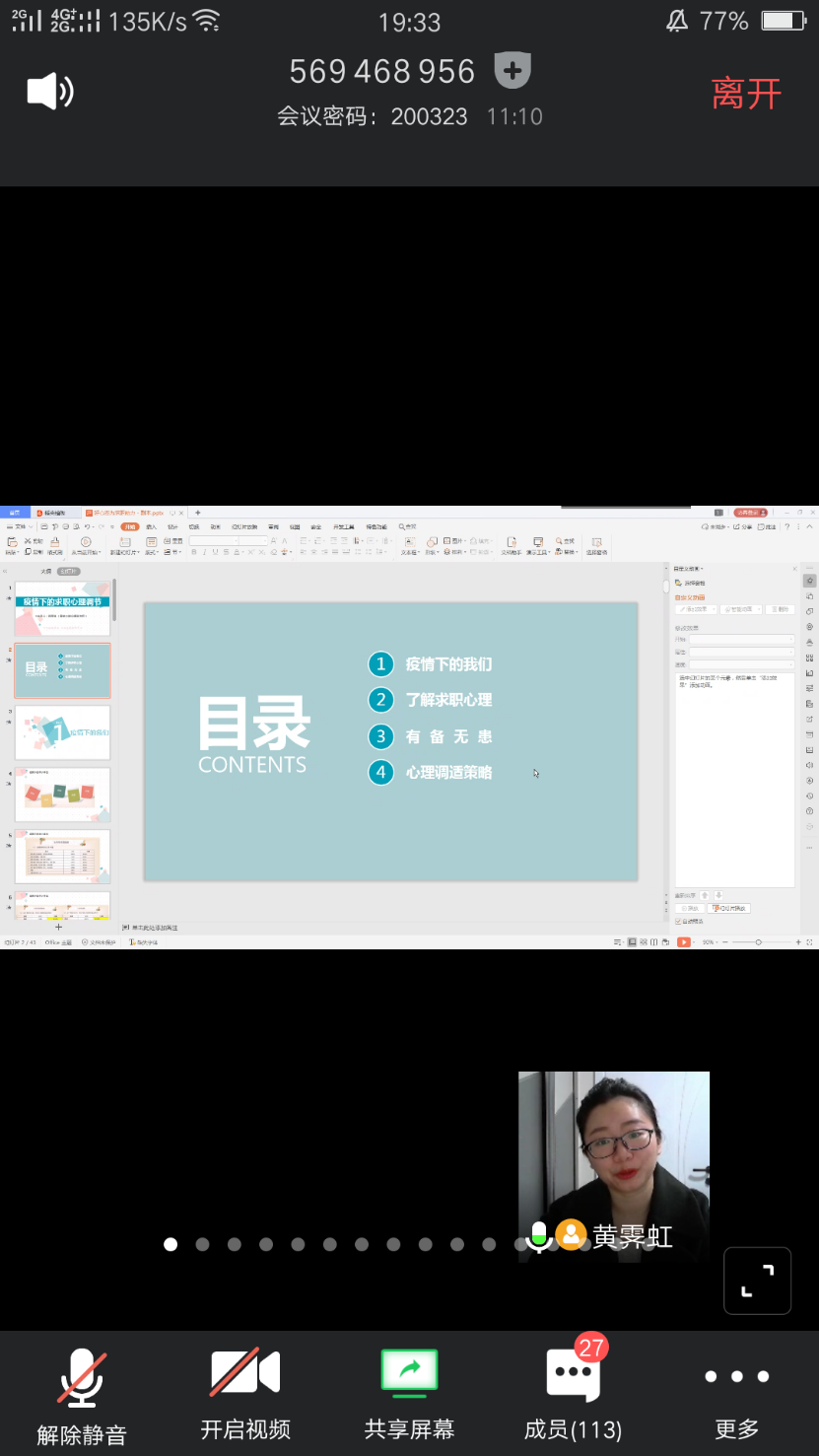The image size is (819, 1456).
Task: Select slide 4 thumbnail in shared WPS
Action: point(62,795)
